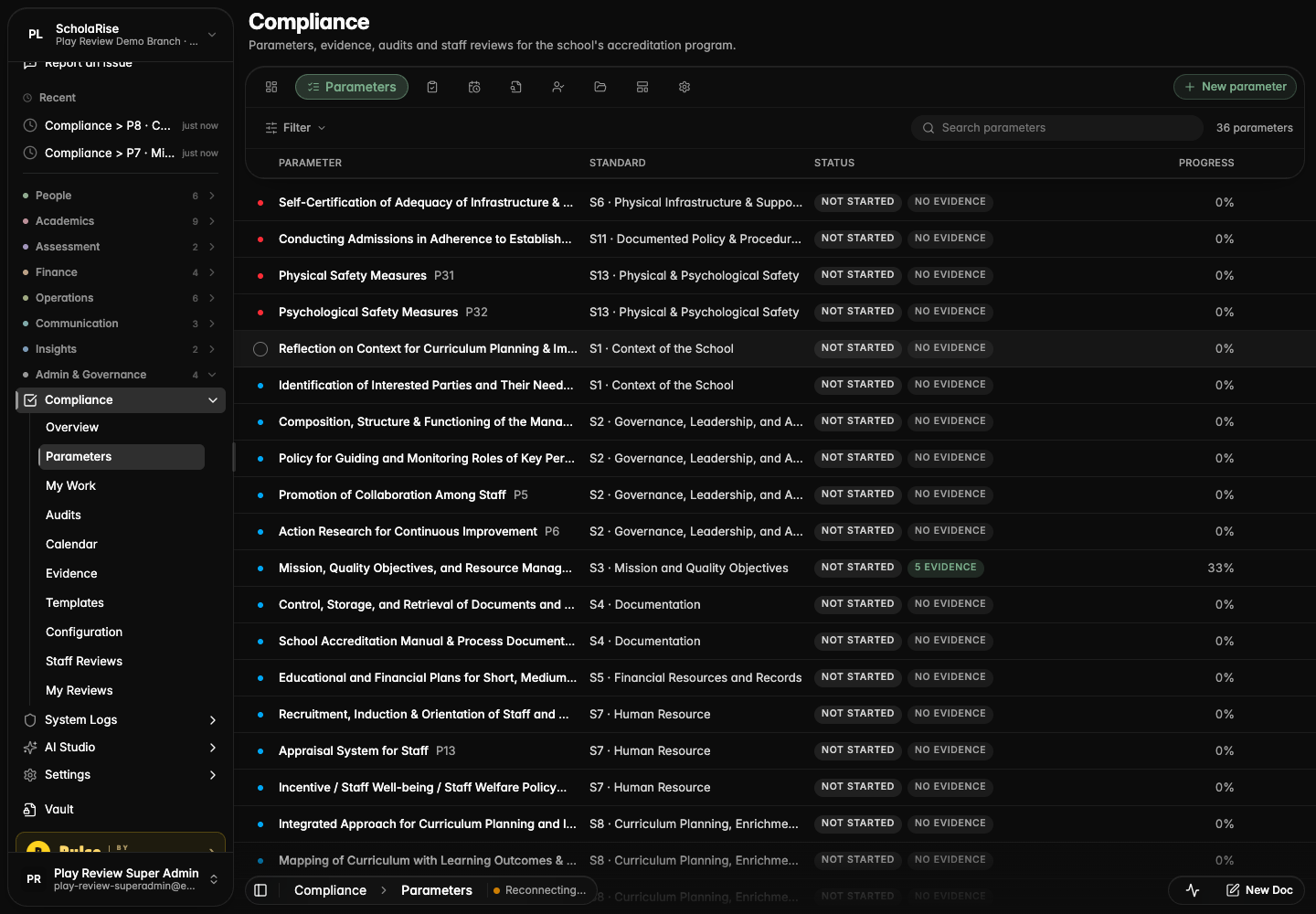Collapse the Compliance sidebar section

[x=213, y=400]
